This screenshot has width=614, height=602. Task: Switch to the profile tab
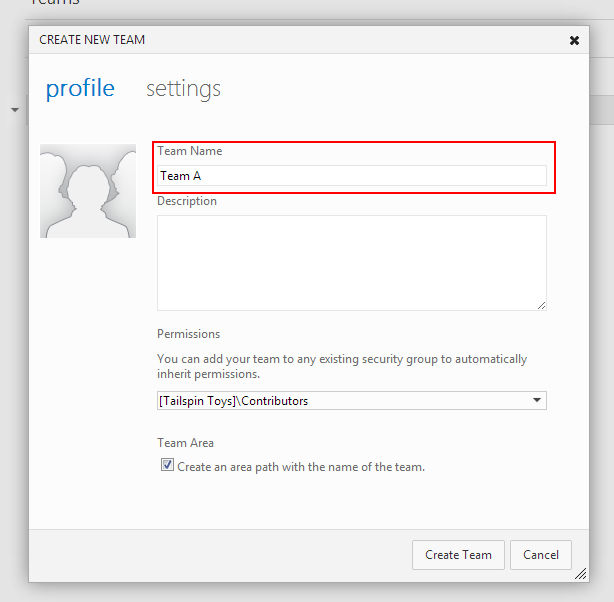click(x=80, y=88)
